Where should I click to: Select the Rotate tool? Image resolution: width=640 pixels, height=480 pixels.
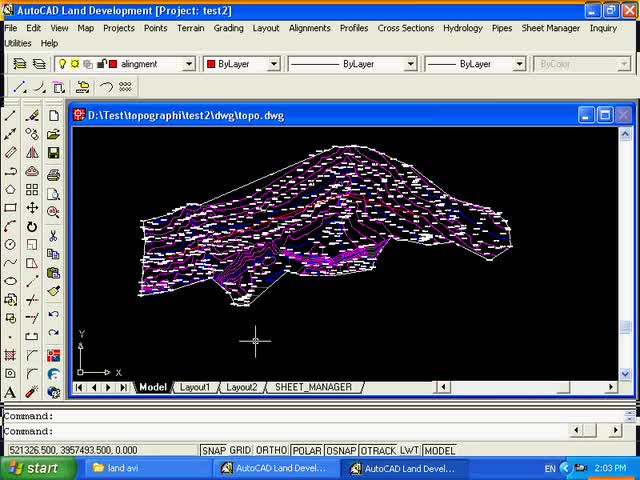[x=32, y=226]
